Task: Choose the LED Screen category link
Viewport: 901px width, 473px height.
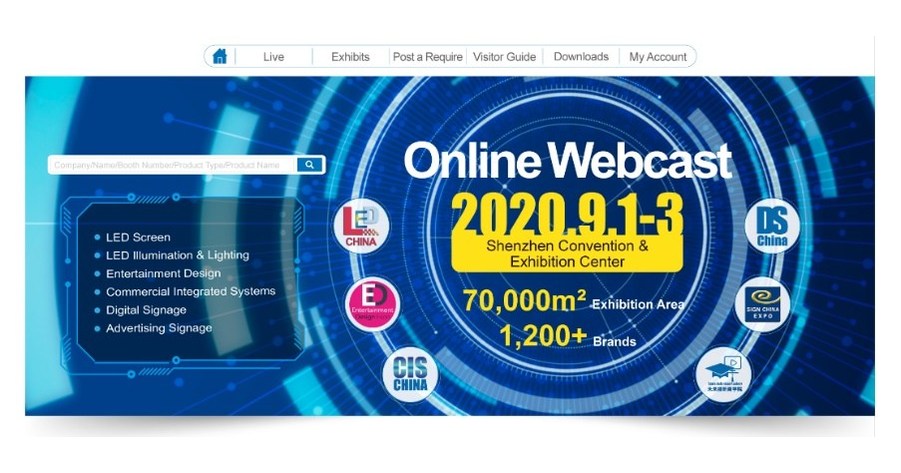Action: [138, 238]
